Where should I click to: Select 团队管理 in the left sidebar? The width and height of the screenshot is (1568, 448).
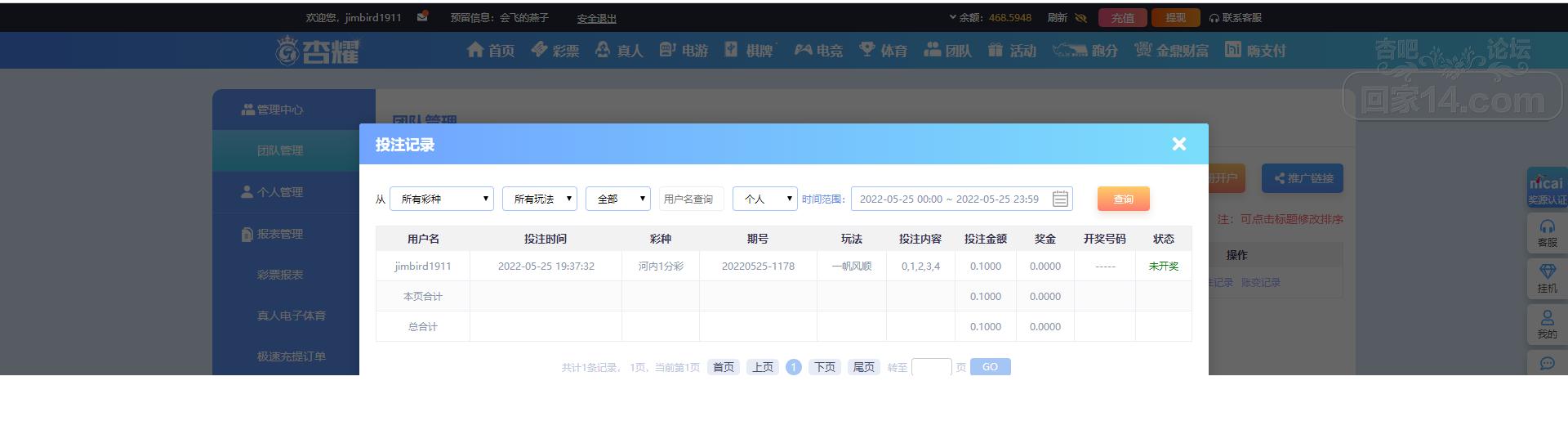point(279,150)
